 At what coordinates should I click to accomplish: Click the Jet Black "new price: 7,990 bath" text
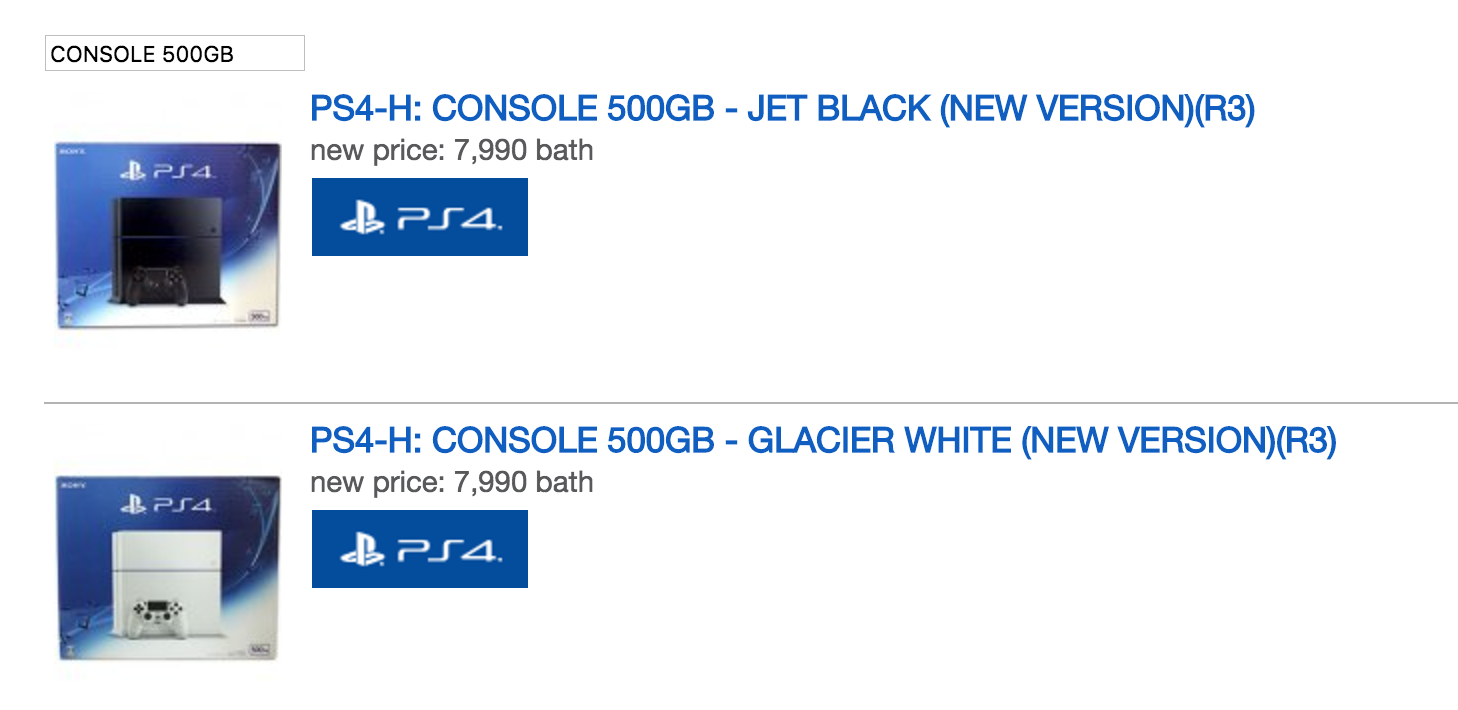point(451,151)
